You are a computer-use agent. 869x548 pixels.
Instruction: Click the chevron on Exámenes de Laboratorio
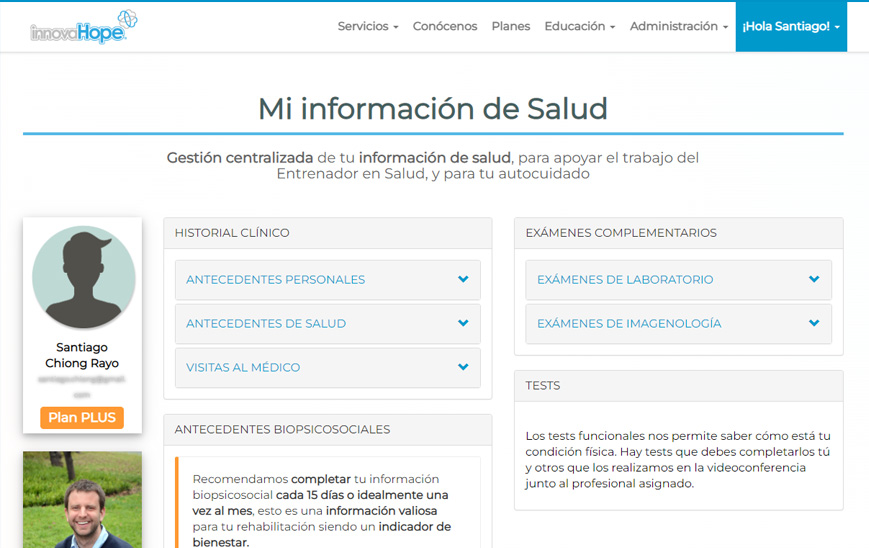814,280
